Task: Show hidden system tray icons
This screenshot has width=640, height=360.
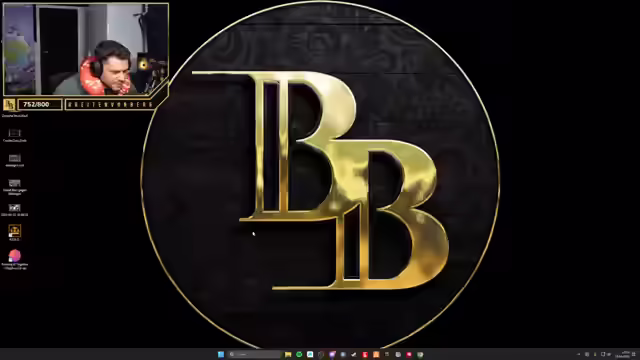Action: click(578, 354)
